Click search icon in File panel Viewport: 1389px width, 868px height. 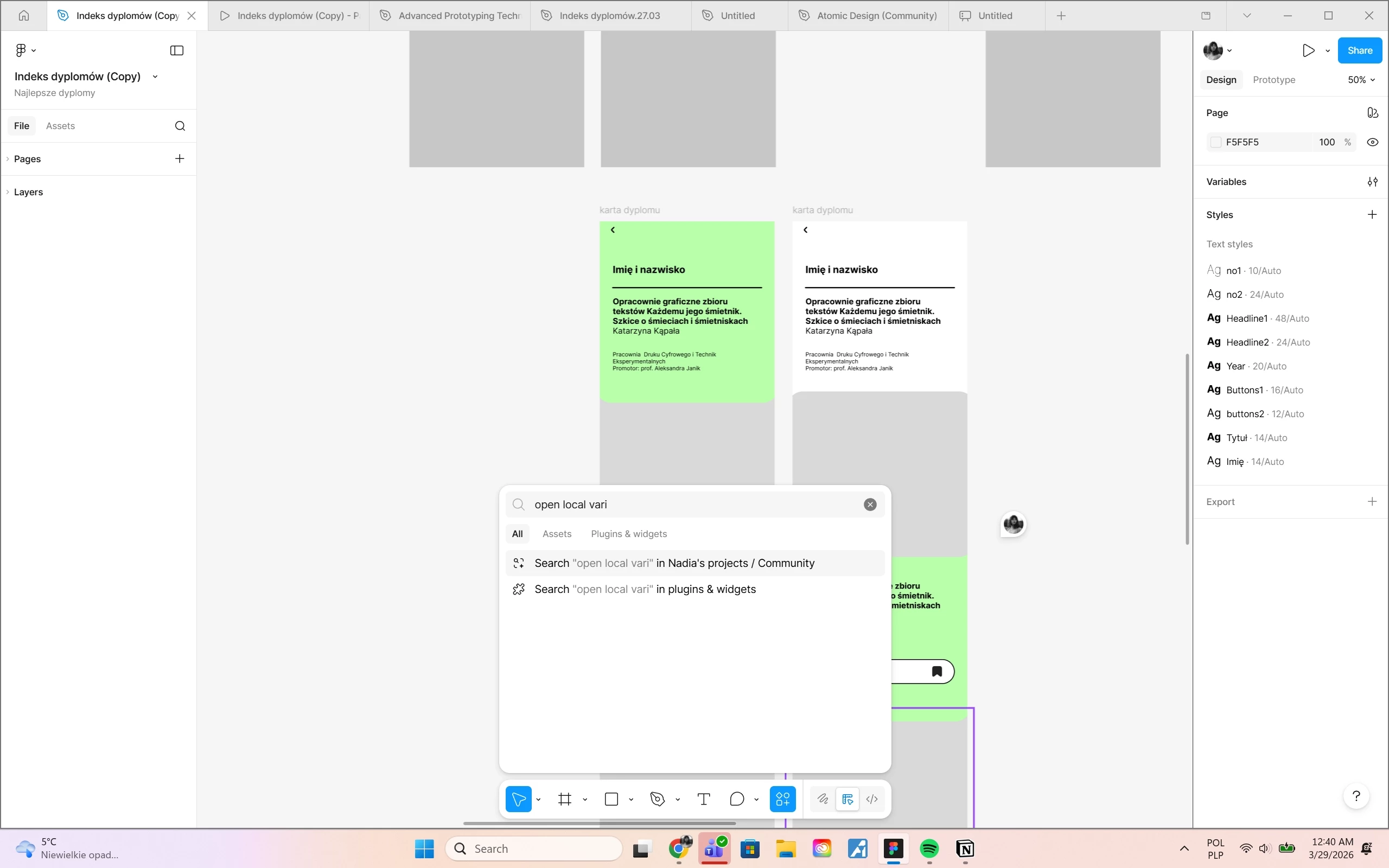click(180, 126)
